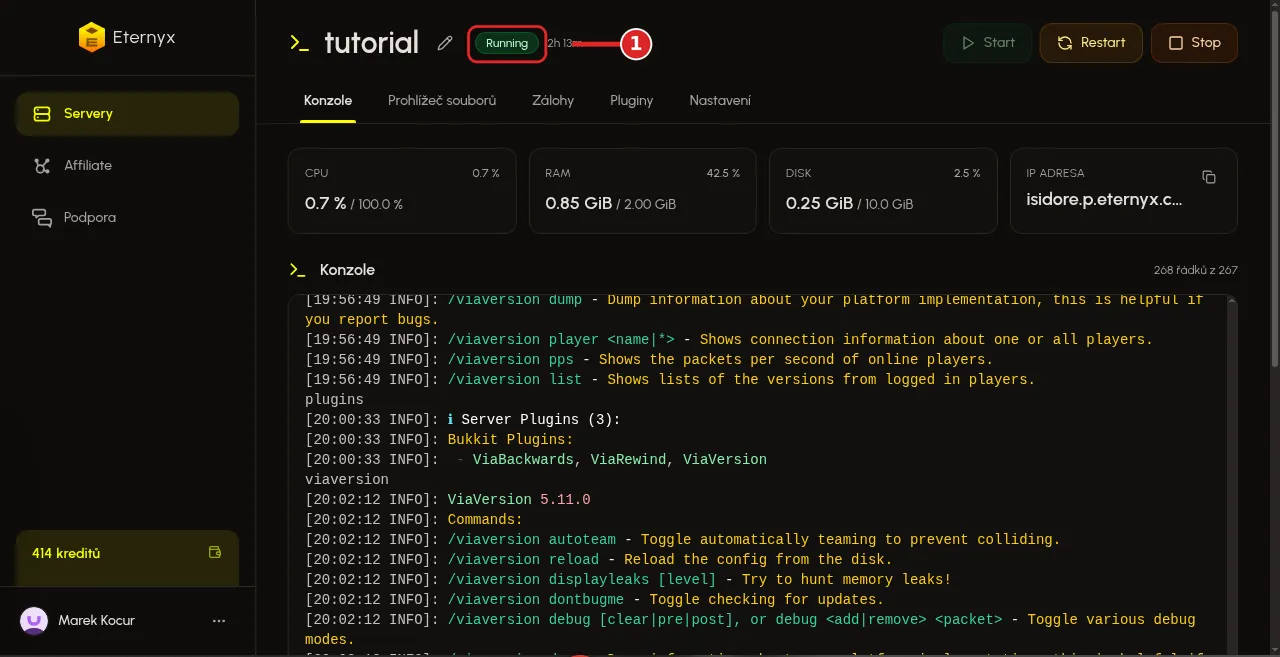Click the Eternyx logo icon
This screenshot has height=657, width=1280.
coord(91,38)
